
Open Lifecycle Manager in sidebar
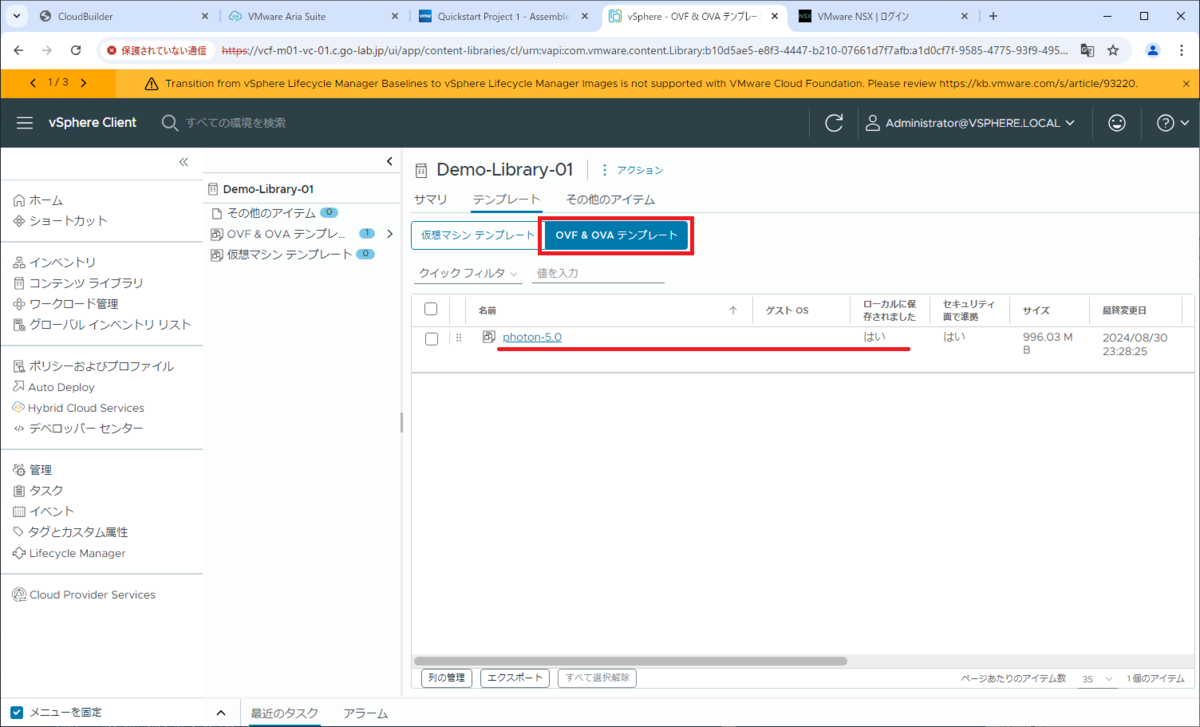69,553
